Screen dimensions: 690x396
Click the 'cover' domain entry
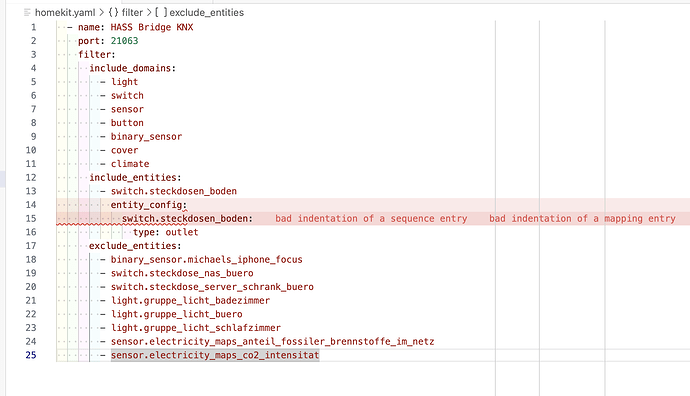(x=125, y=150)
